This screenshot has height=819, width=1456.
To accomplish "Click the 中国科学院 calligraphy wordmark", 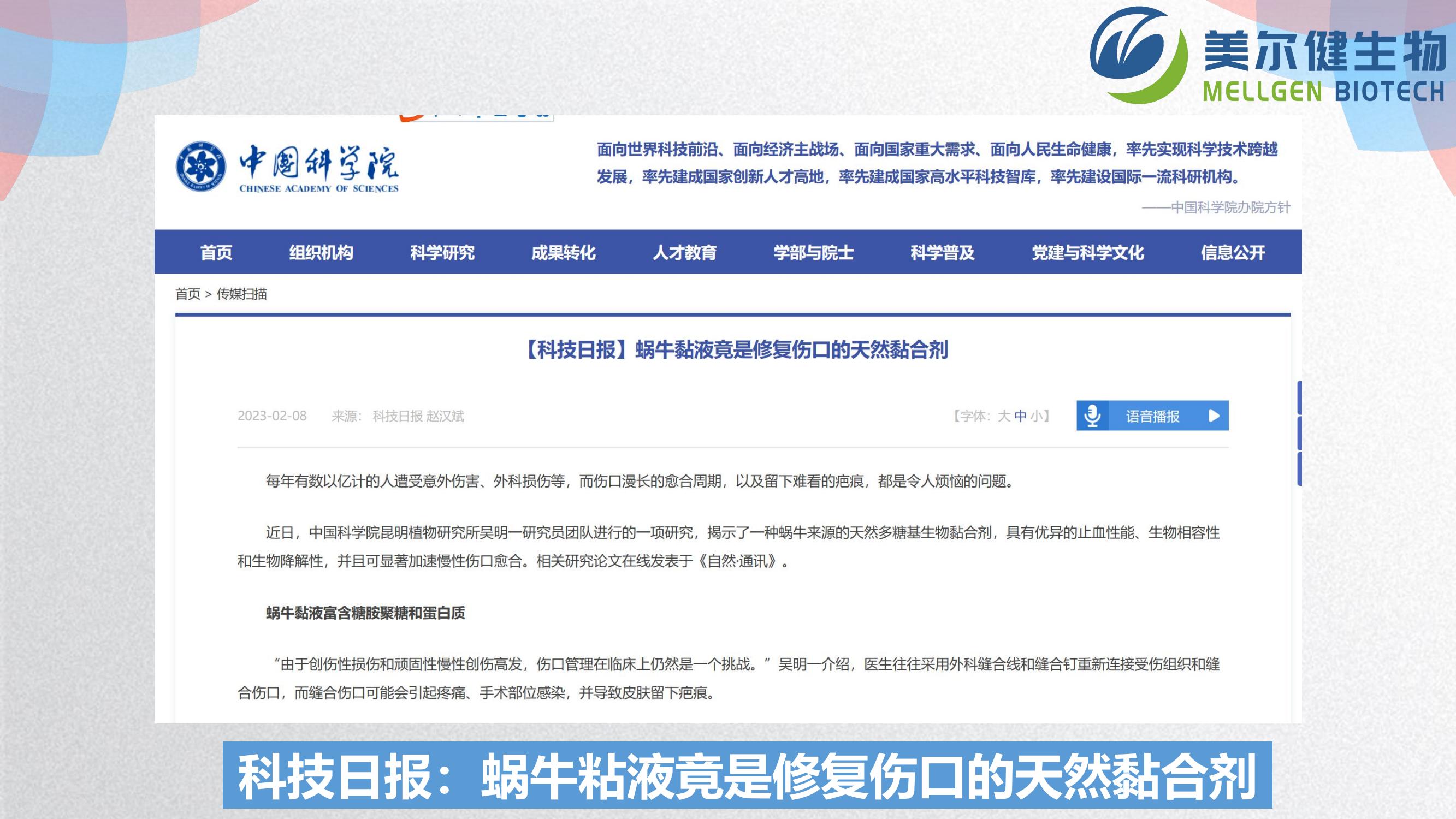I will tap(319, 163).
